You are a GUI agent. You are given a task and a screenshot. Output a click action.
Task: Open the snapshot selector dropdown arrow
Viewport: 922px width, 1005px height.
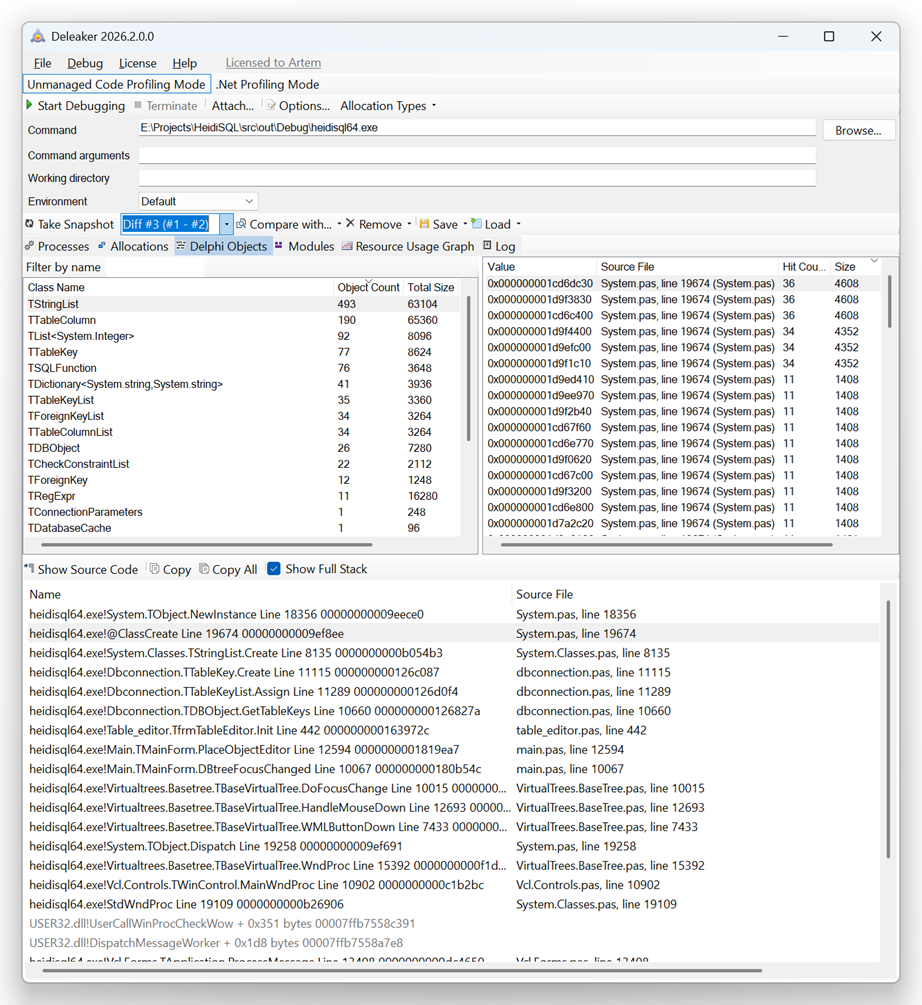click(227, 224)
